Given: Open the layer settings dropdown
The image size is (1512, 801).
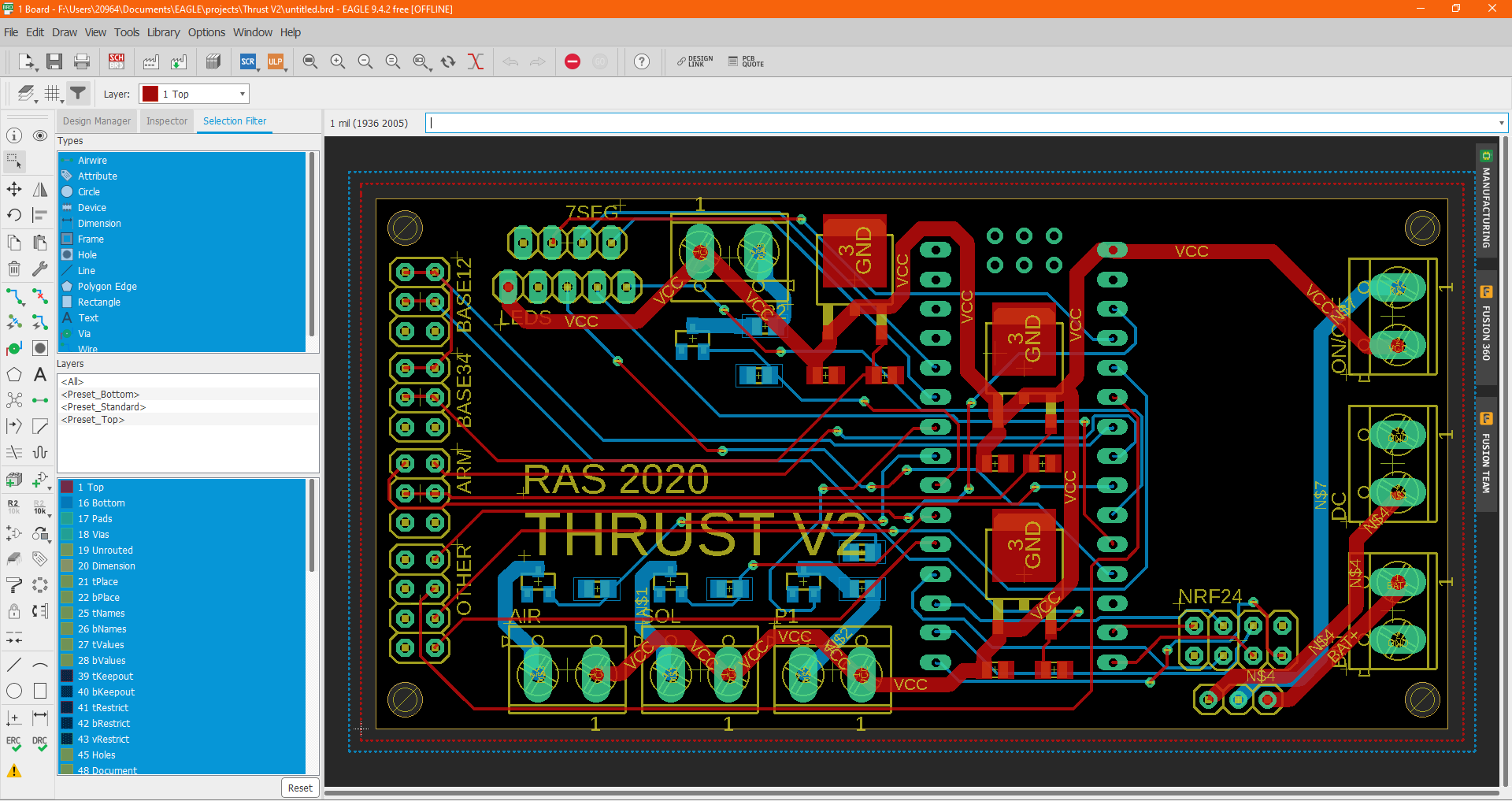Looking at the screenshot, I should (37, 100).
